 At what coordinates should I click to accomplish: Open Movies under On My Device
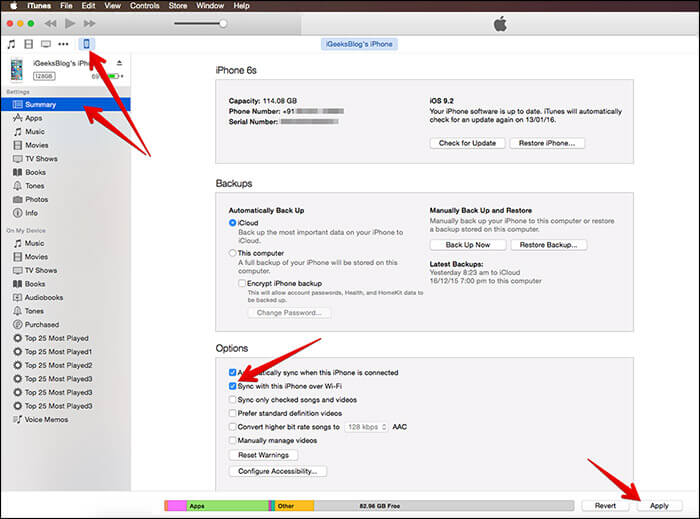click(66, 257)
